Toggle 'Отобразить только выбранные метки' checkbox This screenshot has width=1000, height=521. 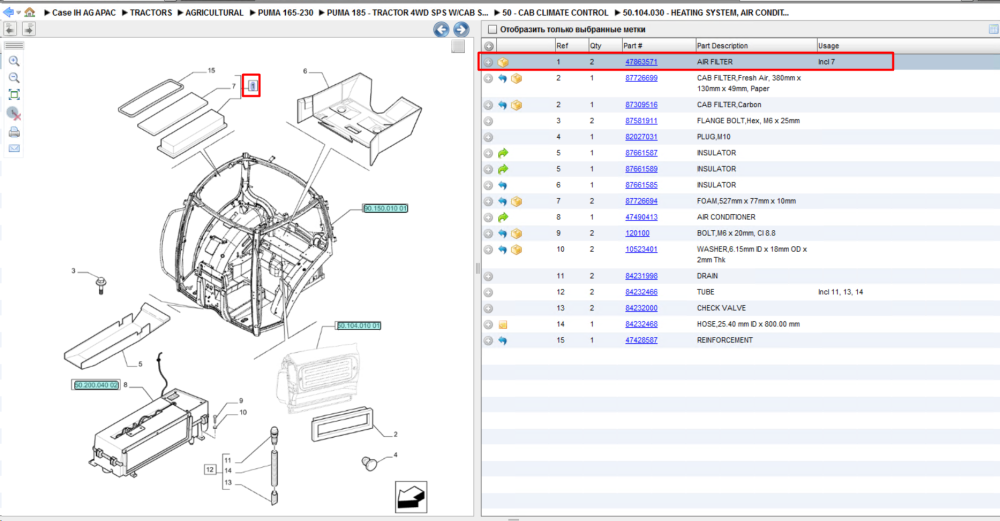(492, 29)
